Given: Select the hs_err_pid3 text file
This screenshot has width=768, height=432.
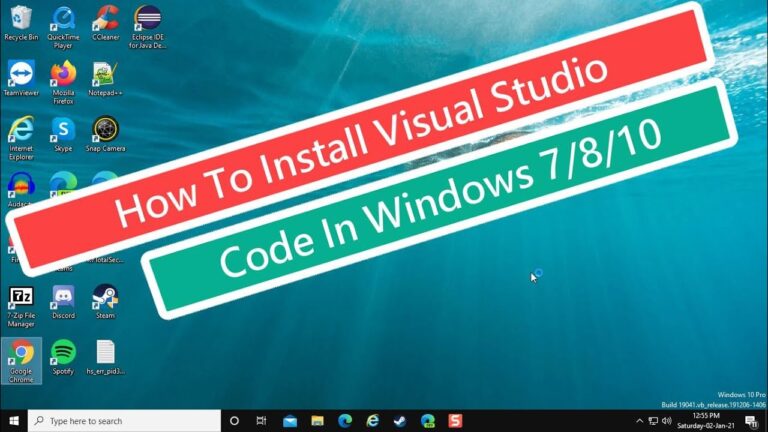Looking at the screenshot, I should [105, 357].
